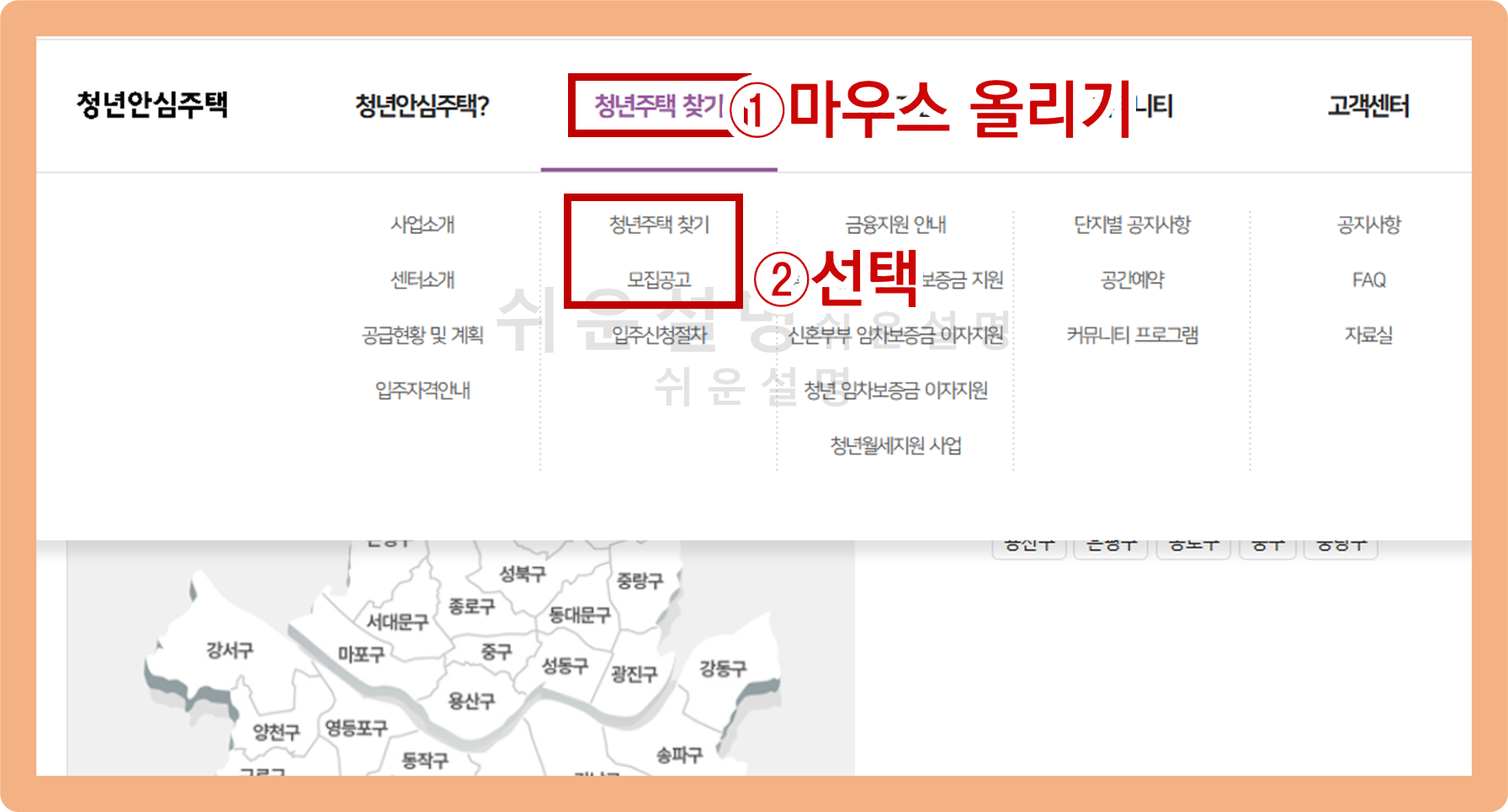Open 청년 임차보증금 이자지원 link

[x=895, y=390]
